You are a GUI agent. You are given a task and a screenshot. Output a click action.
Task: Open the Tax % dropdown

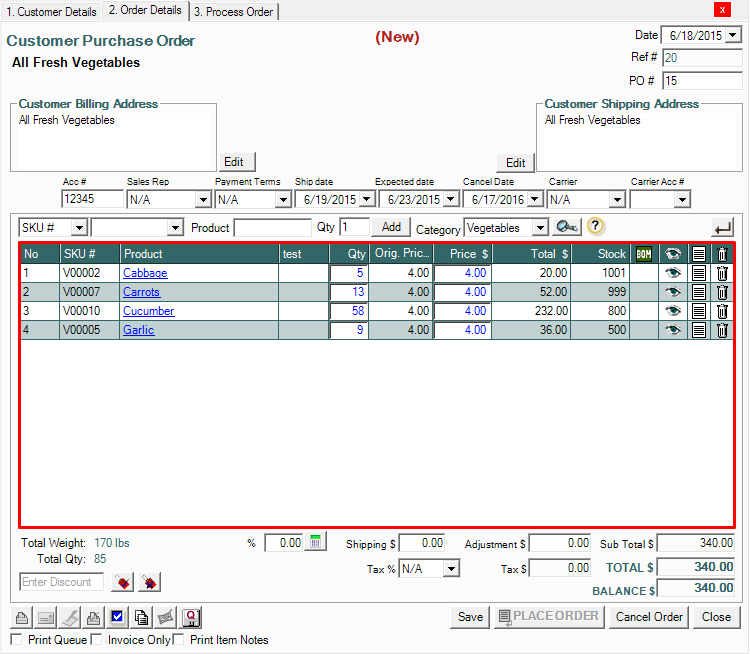coord(451,568)
